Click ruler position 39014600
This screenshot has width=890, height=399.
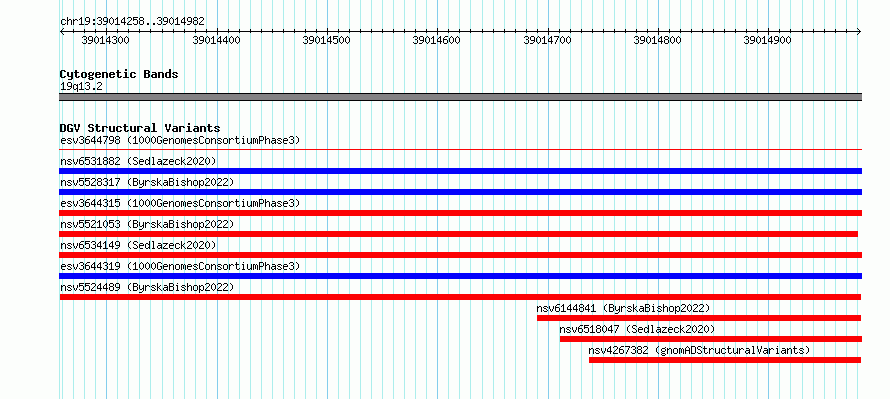(x=437, y=40)
